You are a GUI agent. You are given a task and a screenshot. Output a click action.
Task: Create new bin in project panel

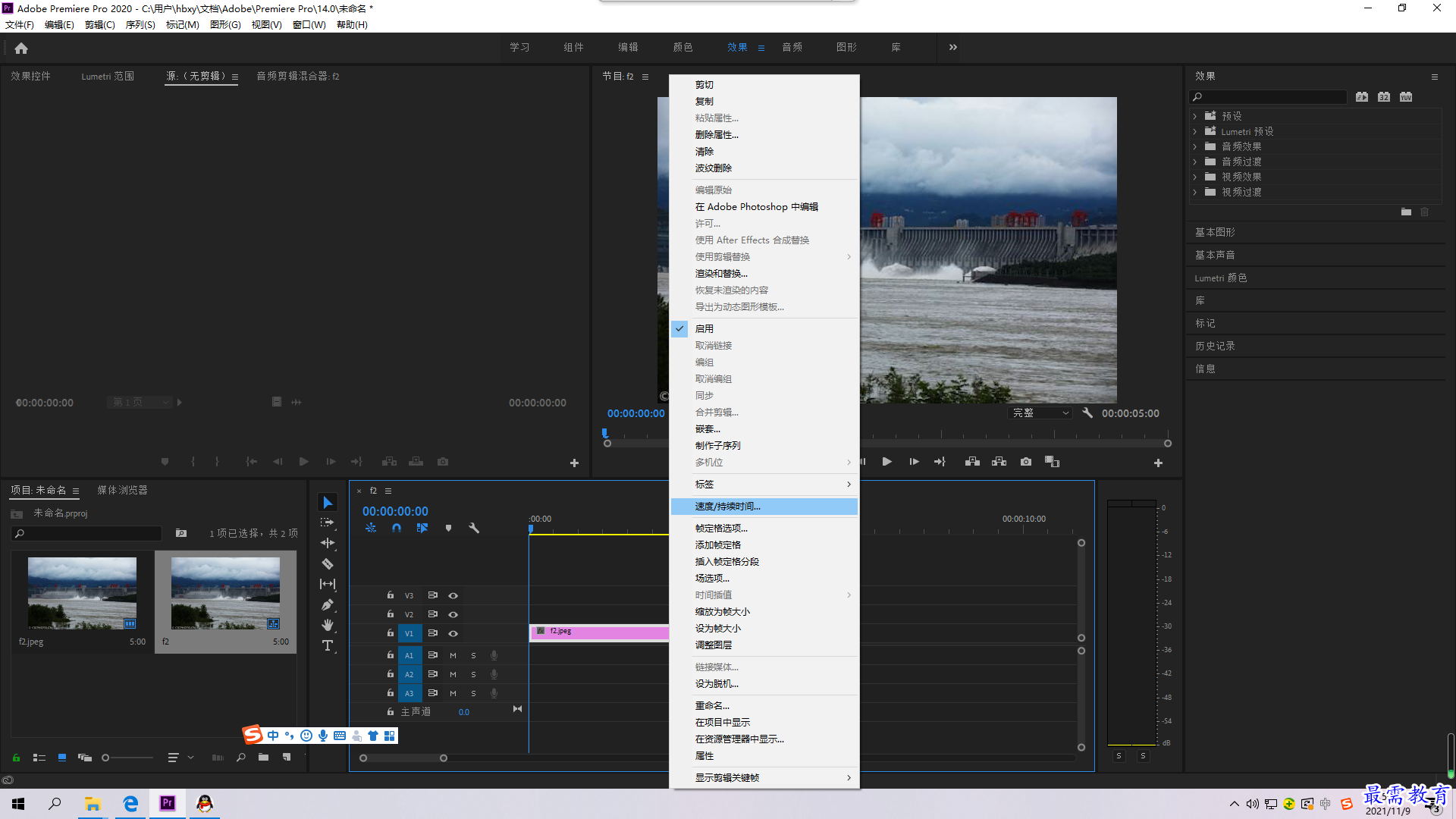[263, 757]
